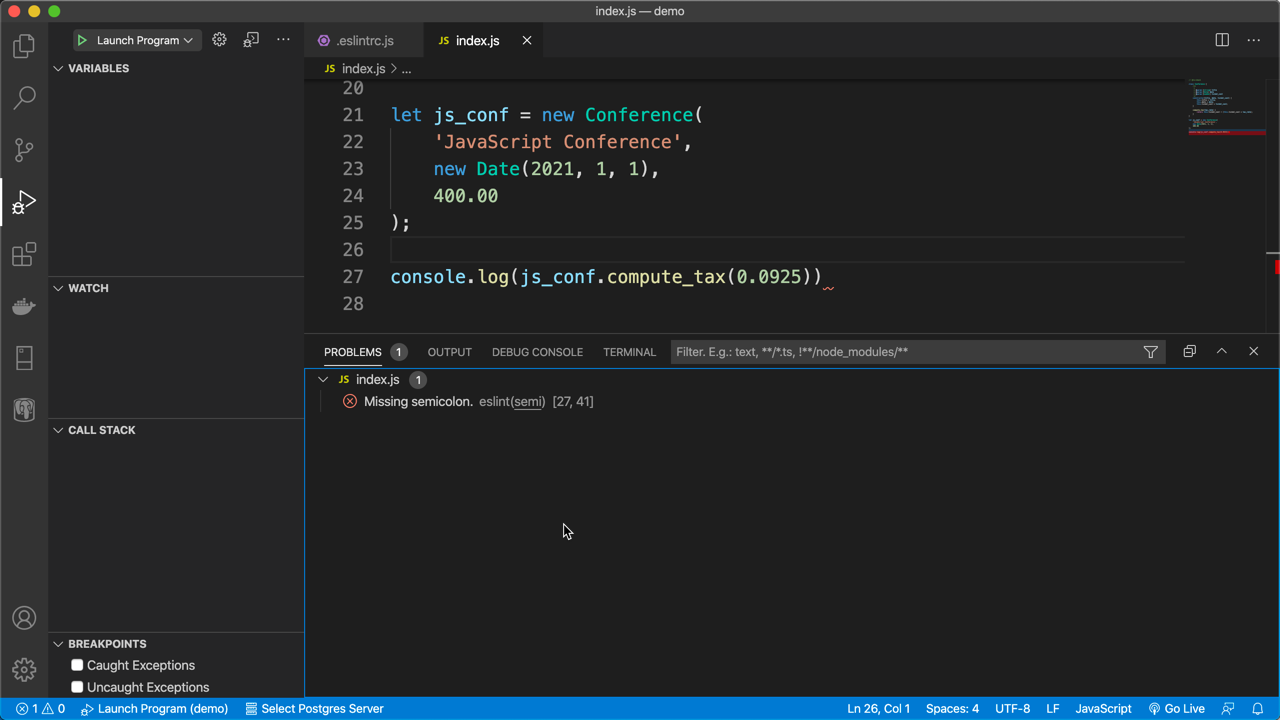This screenshot has height=720, width=1280.
Task: Switch to the .eslintrc.js tab
Action: point(365,41)
